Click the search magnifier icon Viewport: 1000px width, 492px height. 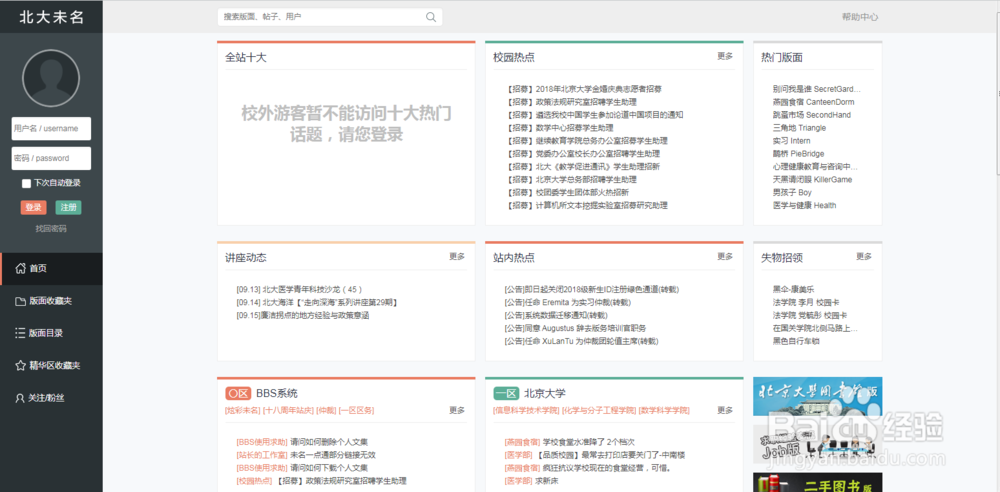click(431, 17)
